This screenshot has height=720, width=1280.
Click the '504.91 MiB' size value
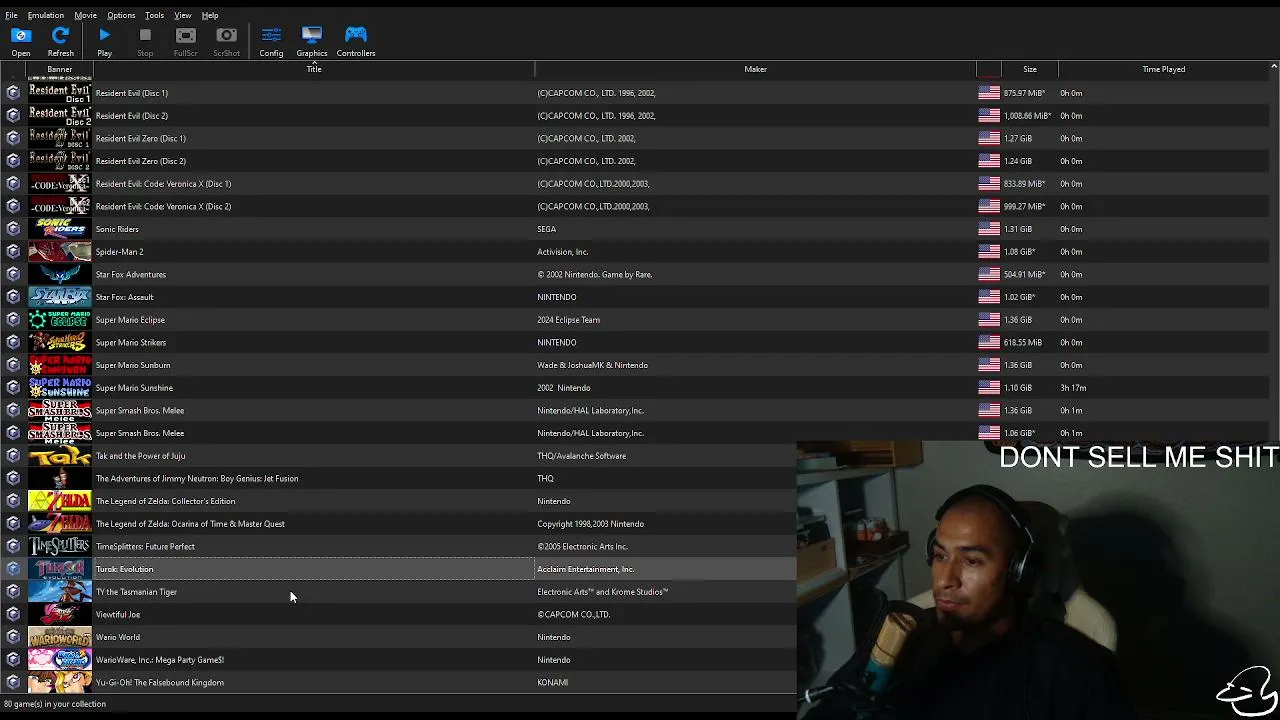(1025, 274)
